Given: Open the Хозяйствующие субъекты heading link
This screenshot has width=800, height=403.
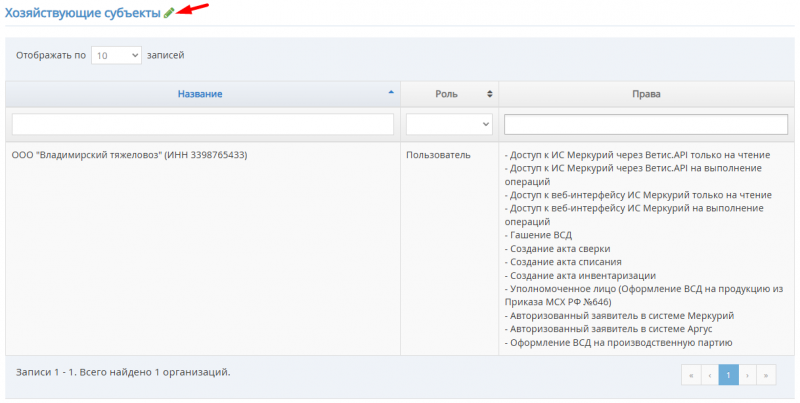Looking at the screenshot, I should tap(82, 12).
